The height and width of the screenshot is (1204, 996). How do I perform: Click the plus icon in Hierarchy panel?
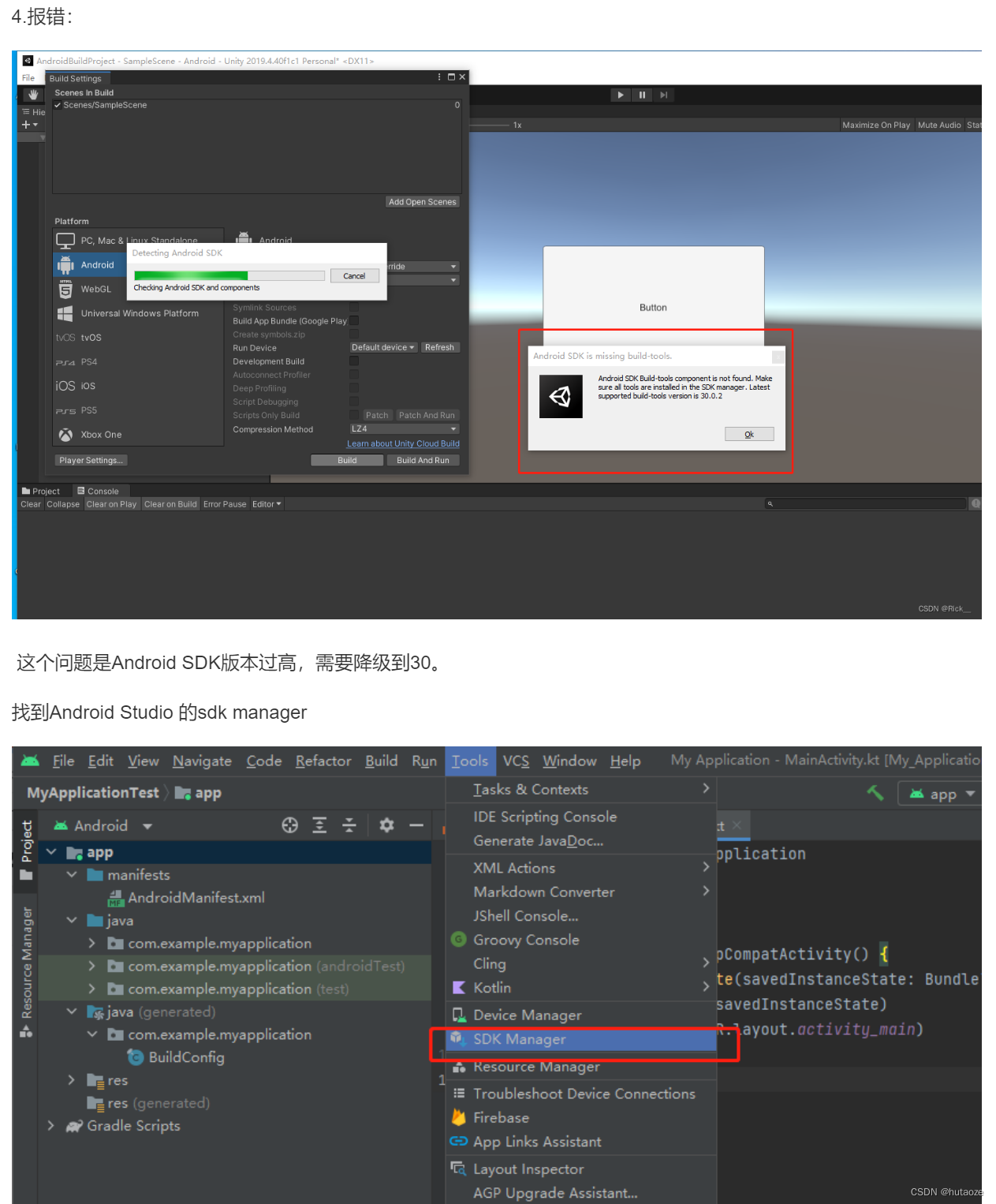tap(25, 125)
